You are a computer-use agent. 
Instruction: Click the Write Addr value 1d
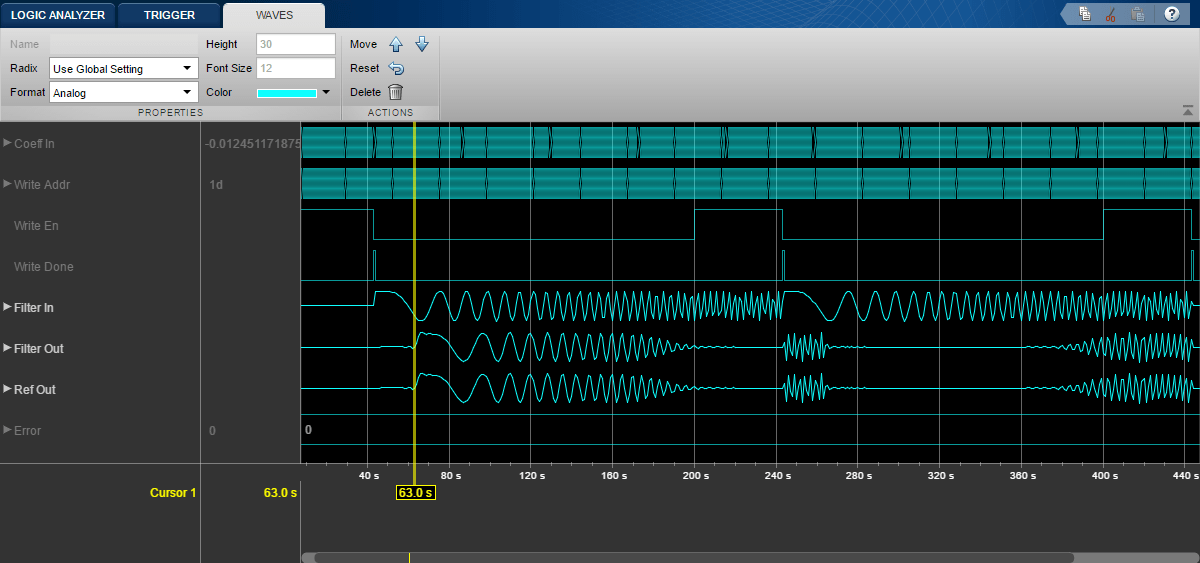216,184
